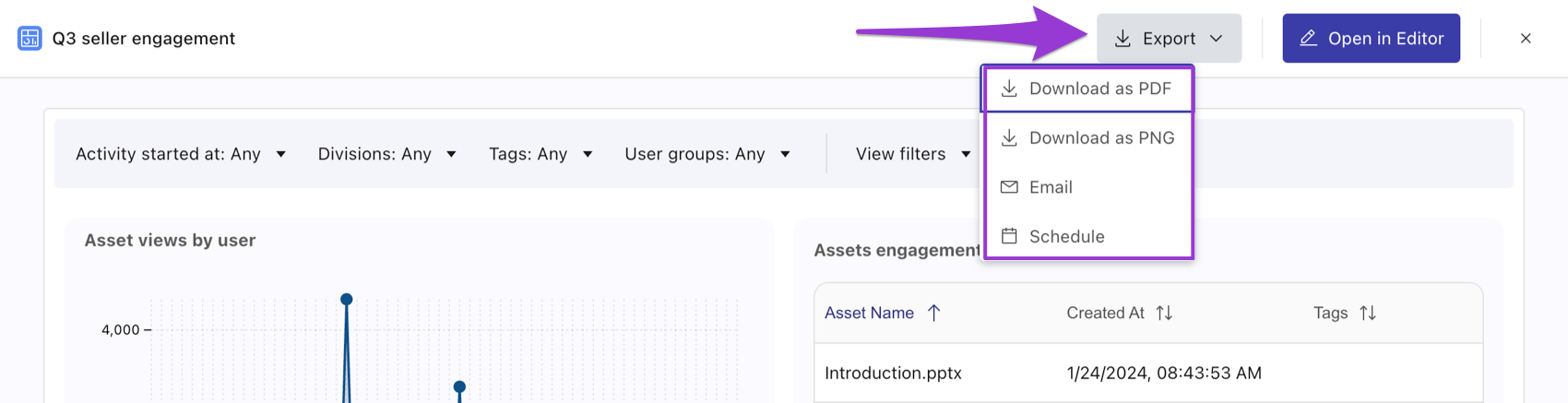Viewport: 1568px width, 403px height.
Task: Click the download icon beside Download as PNG
Action: tap(1009, 137)
